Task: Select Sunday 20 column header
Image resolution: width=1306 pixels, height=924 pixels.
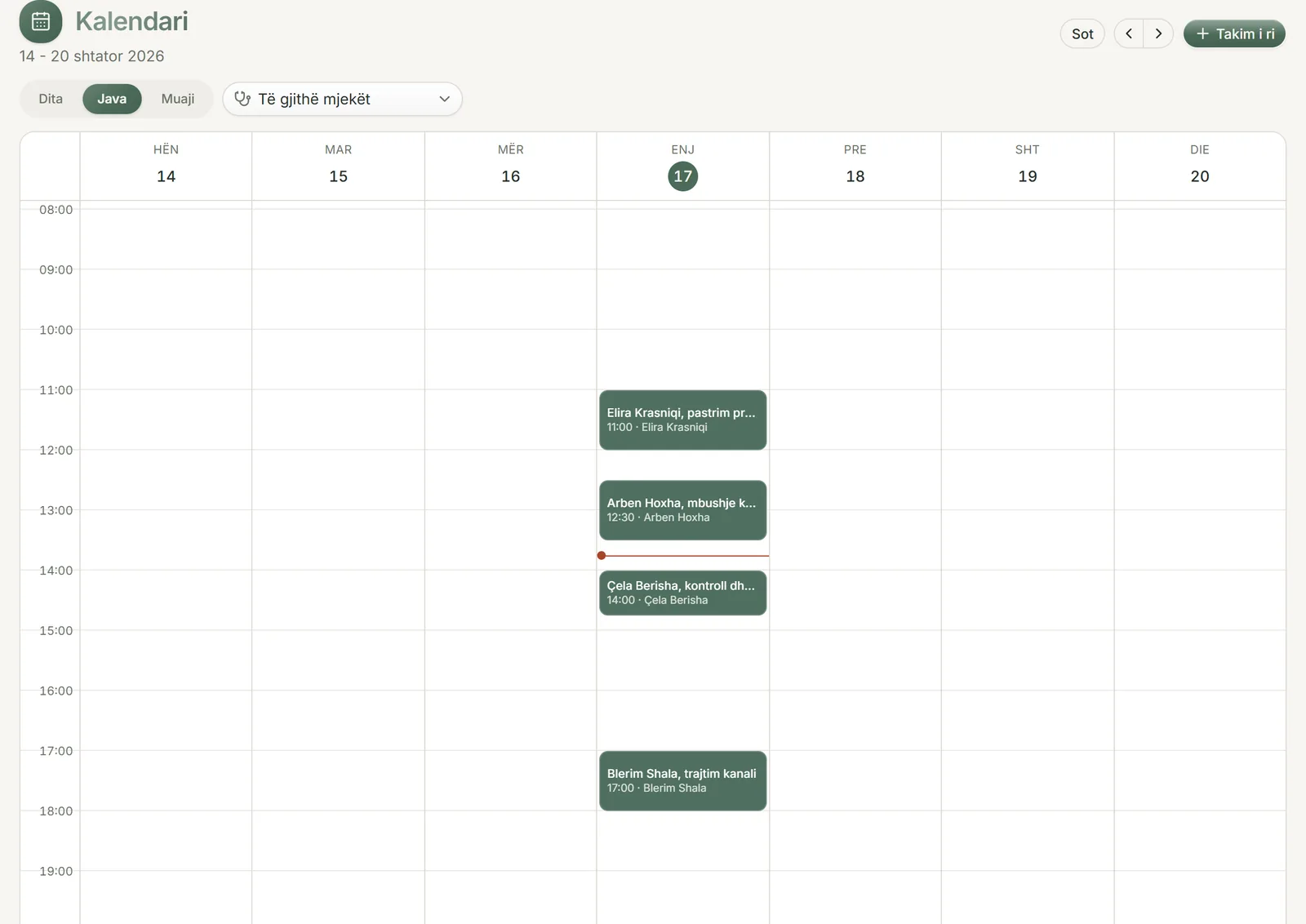Action: tap(1199, 166)
